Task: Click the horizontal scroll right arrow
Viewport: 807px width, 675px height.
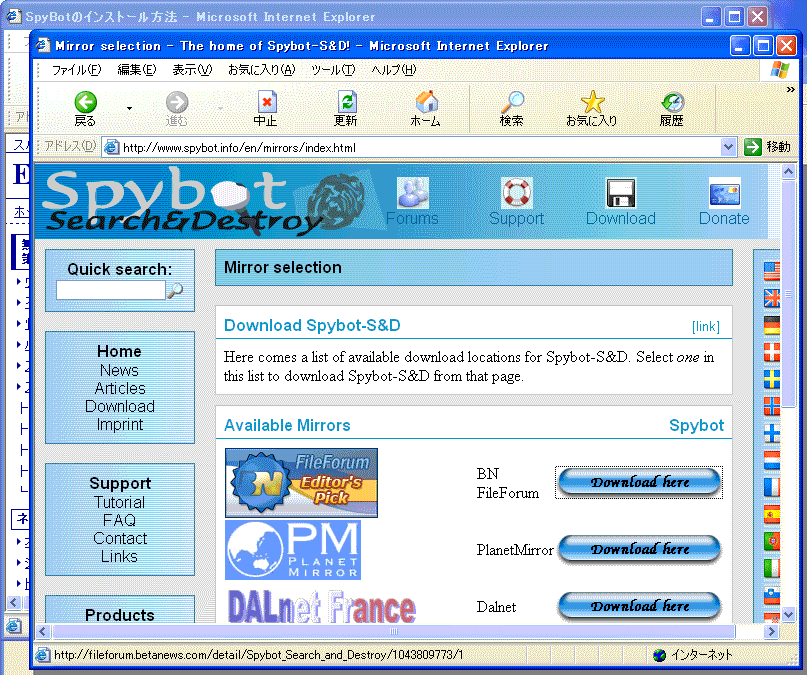Action: pyautogui.click(x=770, y=632)
